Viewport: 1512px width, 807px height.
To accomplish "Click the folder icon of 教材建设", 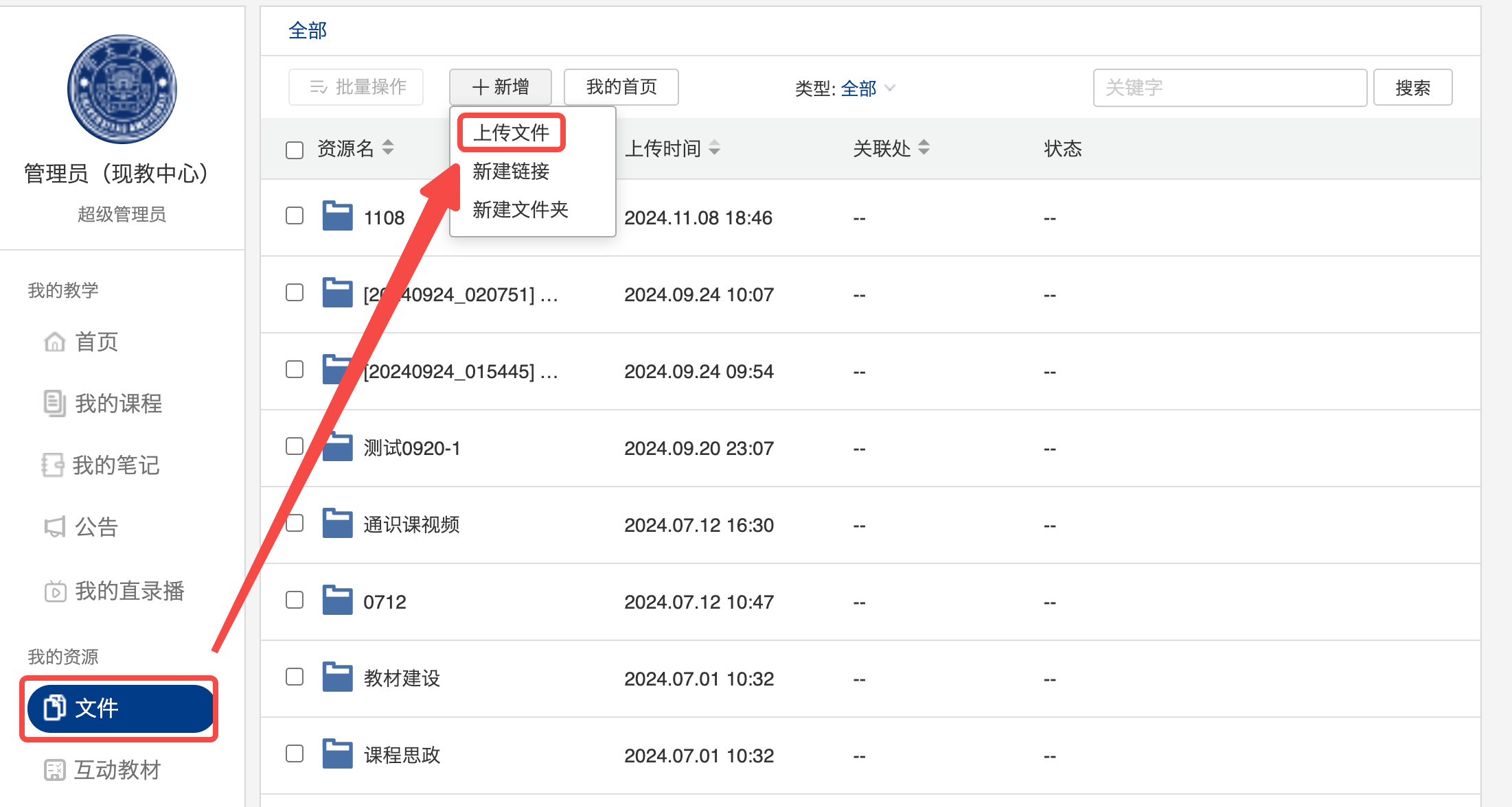I will (x=337, y=677).
